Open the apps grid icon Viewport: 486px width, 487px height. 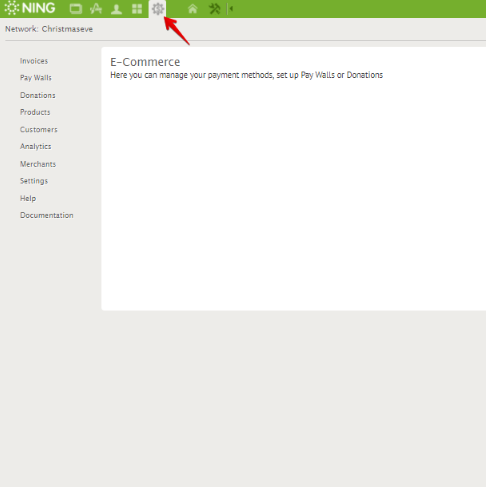coord(137,9)
